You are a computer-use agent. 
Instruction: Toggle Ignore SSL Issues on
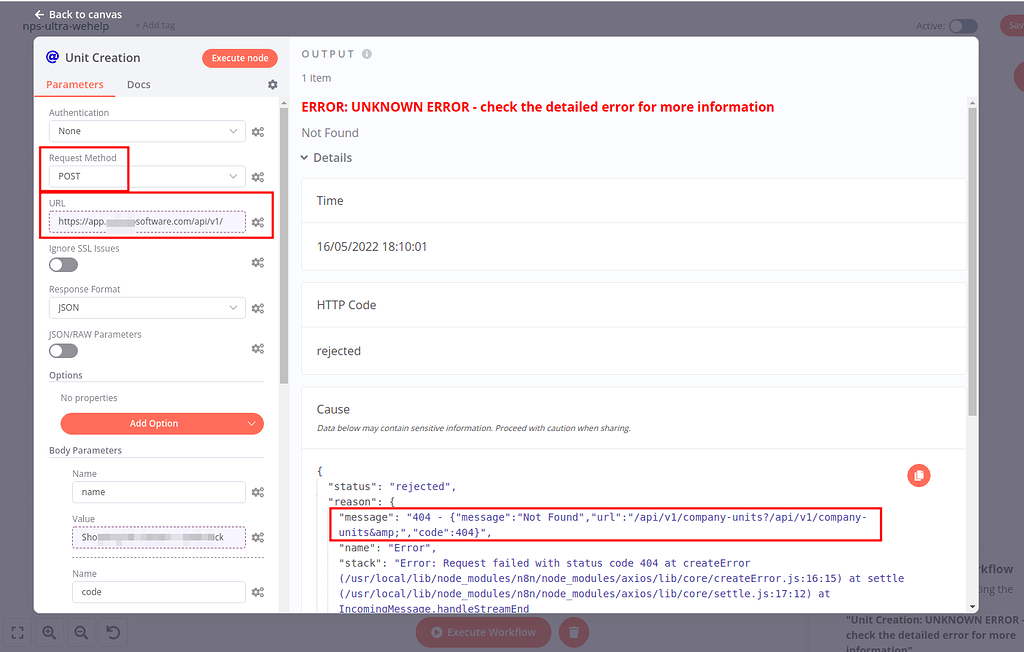point(63,264)
